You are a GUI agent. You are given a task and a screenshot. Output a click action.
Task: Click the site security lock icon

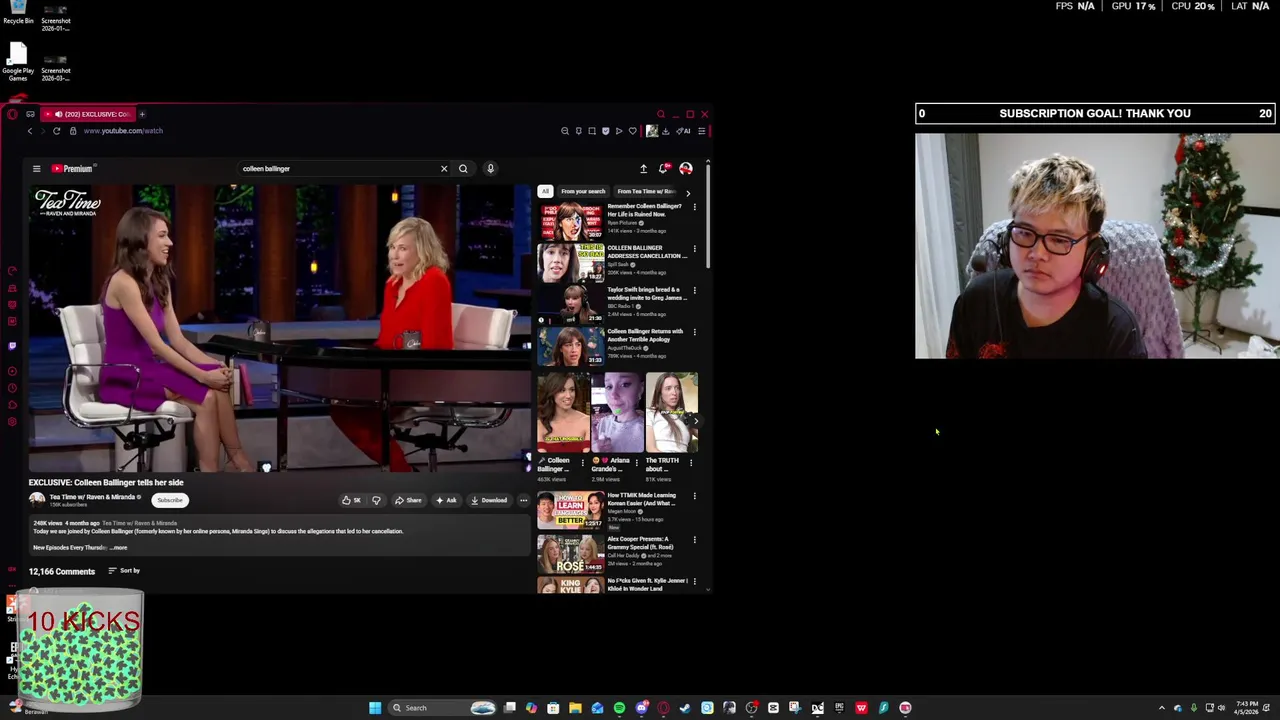73,131
